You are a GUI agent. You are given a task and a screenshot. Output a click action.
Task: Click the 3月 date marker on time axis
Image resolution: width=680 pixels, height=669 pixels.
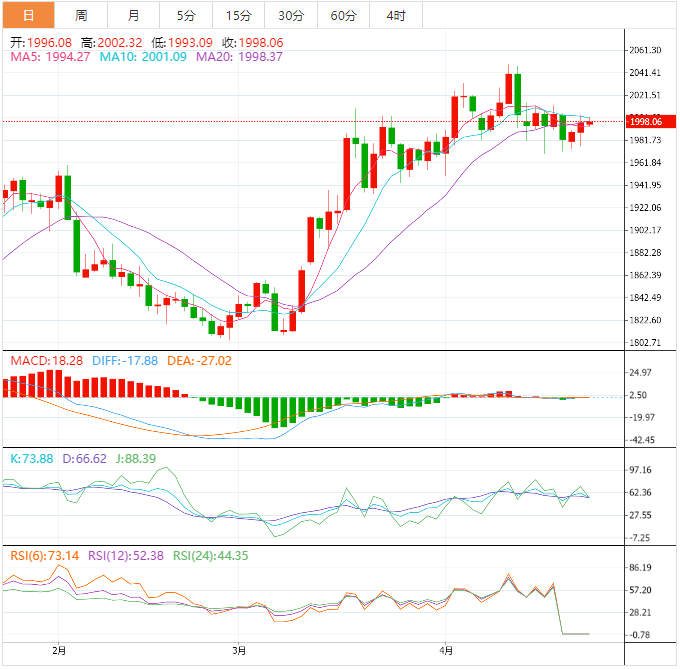click(x=238, y=650)
